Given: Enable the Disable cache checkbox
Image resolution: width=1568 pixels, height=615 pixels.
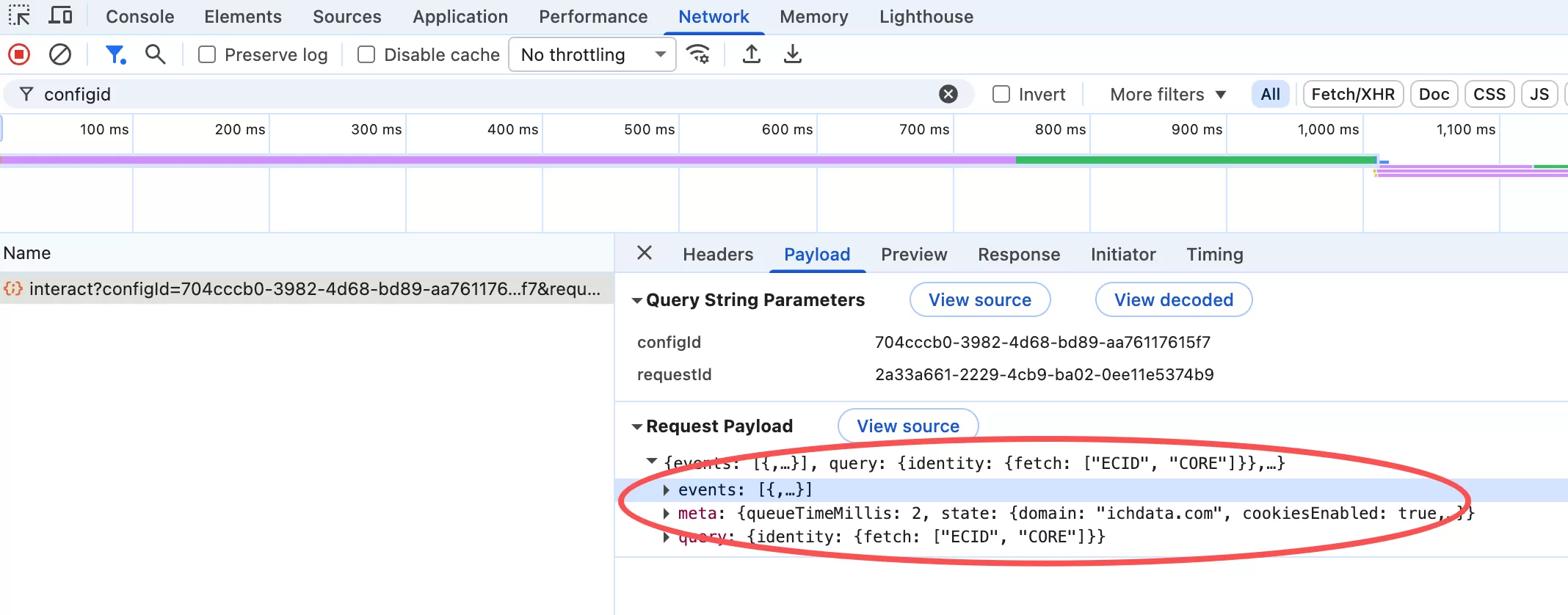Looking at the screenshot, I should pos(366,55).
